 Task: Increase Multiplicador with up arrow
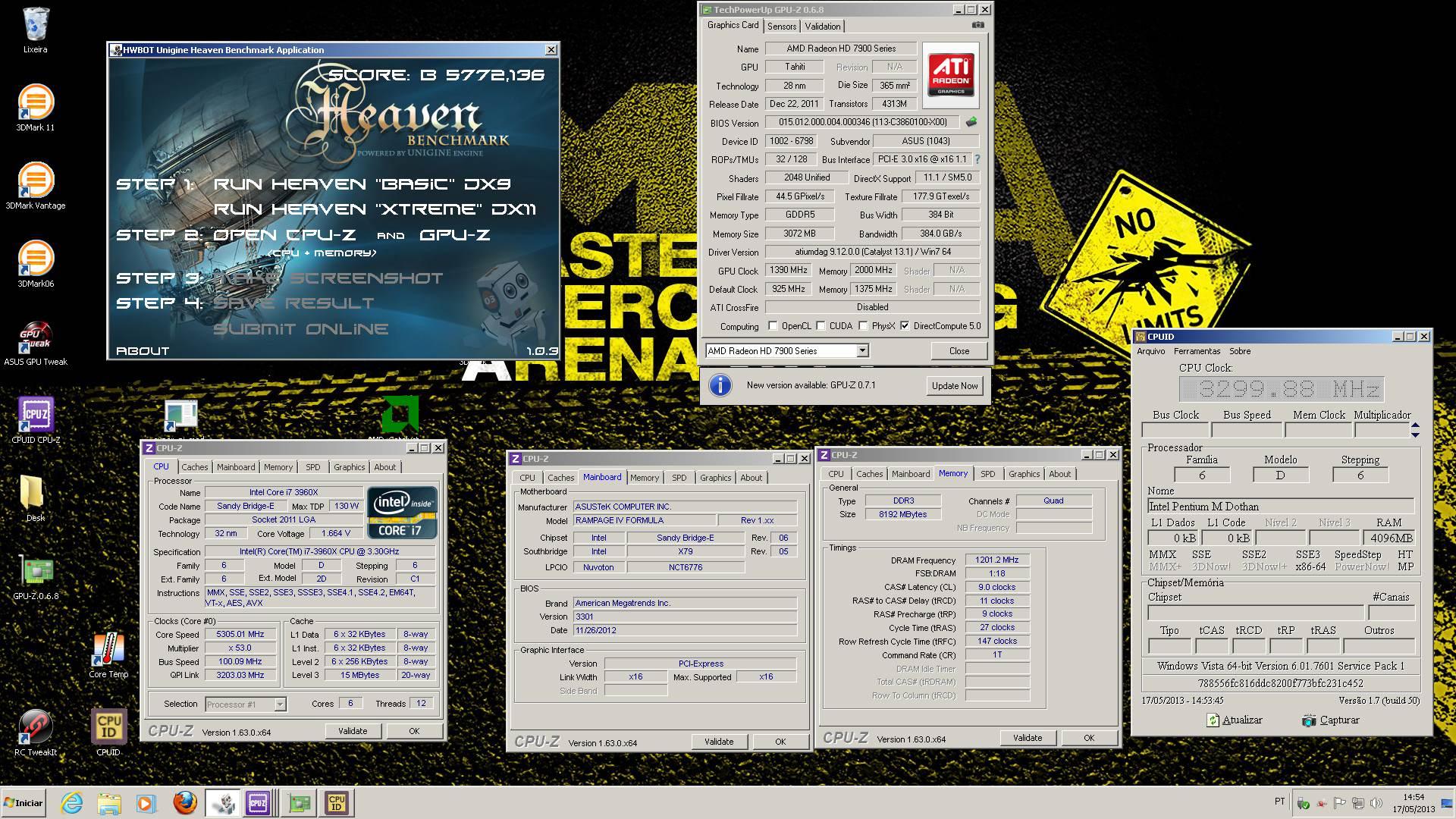(1415, 425)
